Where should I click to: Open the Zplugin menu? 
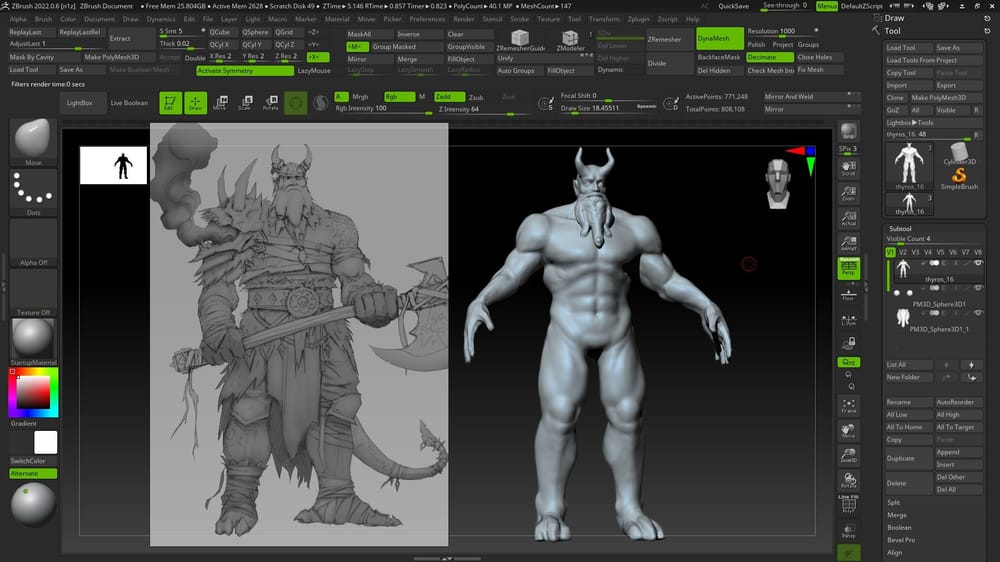coord(638,19)
